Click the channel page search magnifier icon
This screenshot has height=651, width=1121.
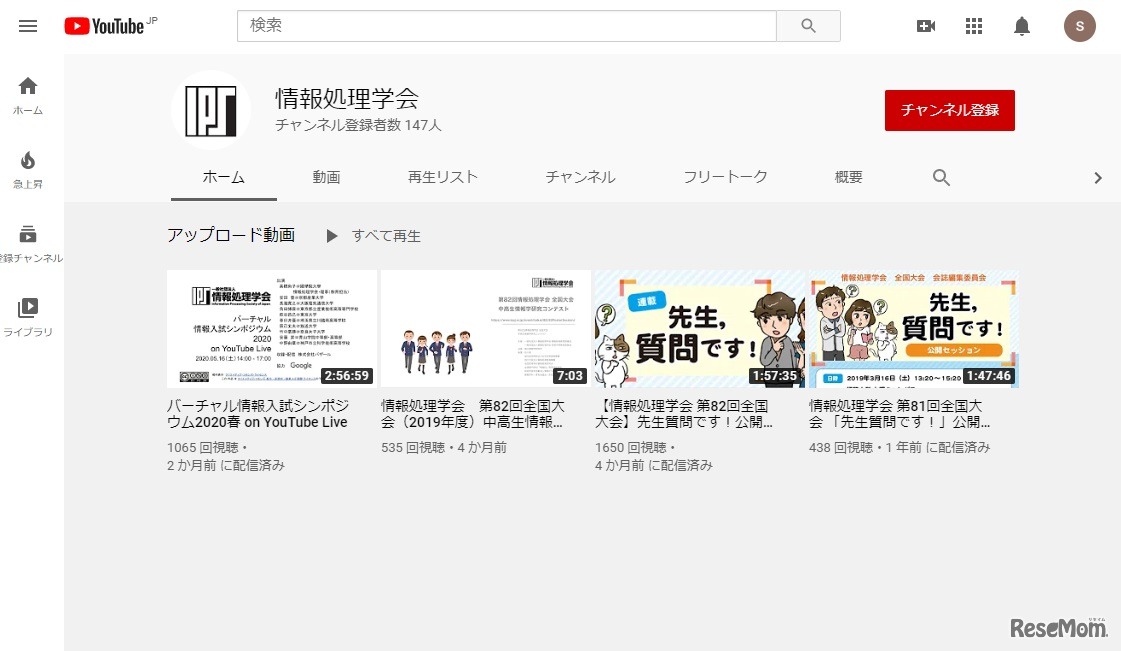[x=940, y=177]
